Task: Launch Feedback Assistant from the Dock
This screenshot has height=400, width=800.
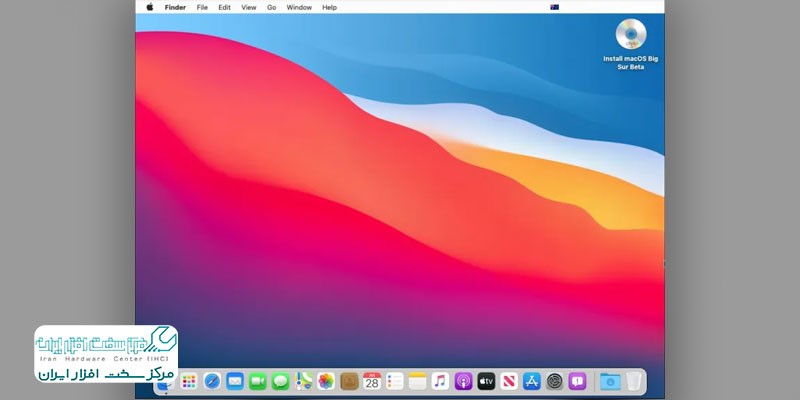Action: pyautogui.click(x=577, y=381)
